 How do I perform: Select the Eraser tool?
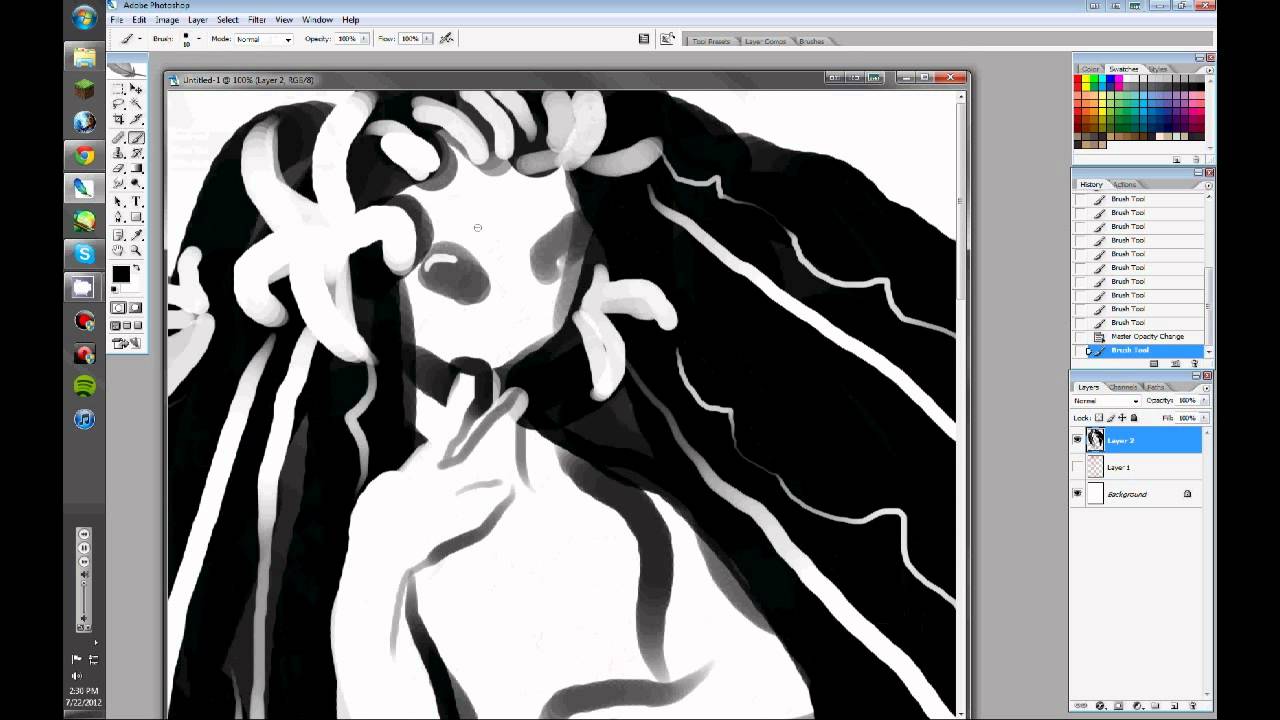(118, 168)
